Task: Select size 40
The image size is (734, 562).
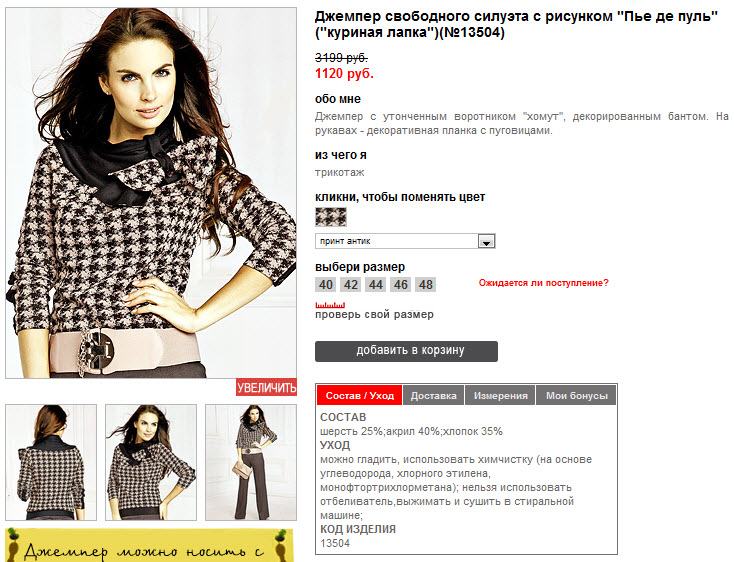Action: coord(326,285)
